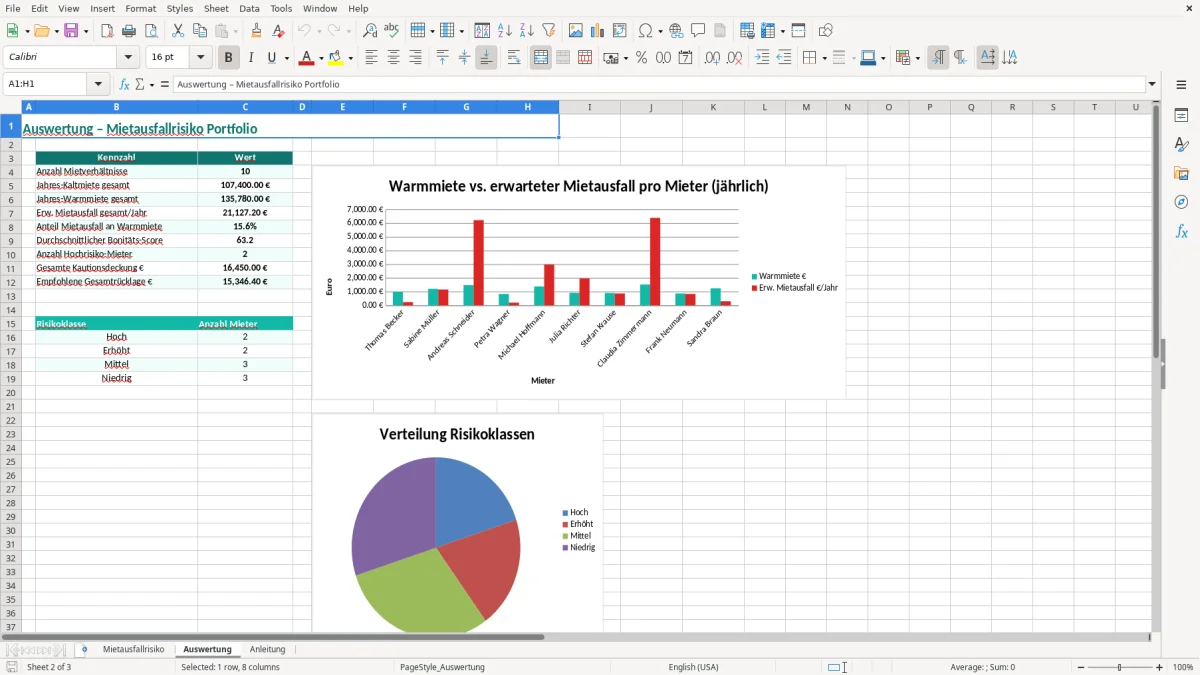
Task: Insert a comment
Action: (x=698, y=31)
